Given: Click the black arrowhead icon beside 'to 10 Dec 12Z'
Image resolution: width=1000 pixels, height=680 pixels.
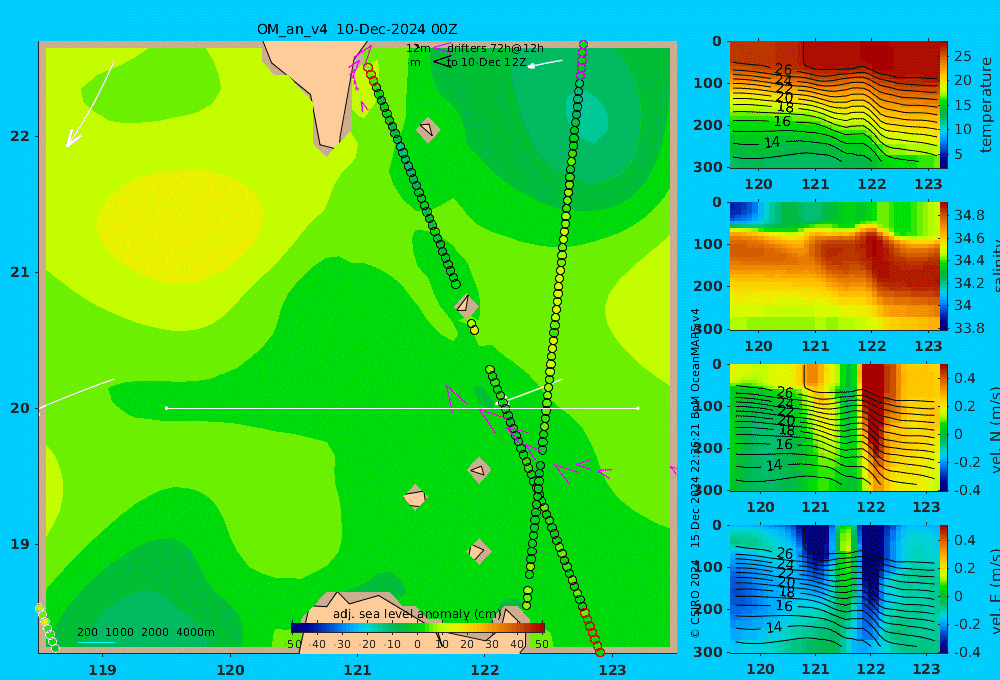Looking at the screenshot, I should [x=442, y=62].
